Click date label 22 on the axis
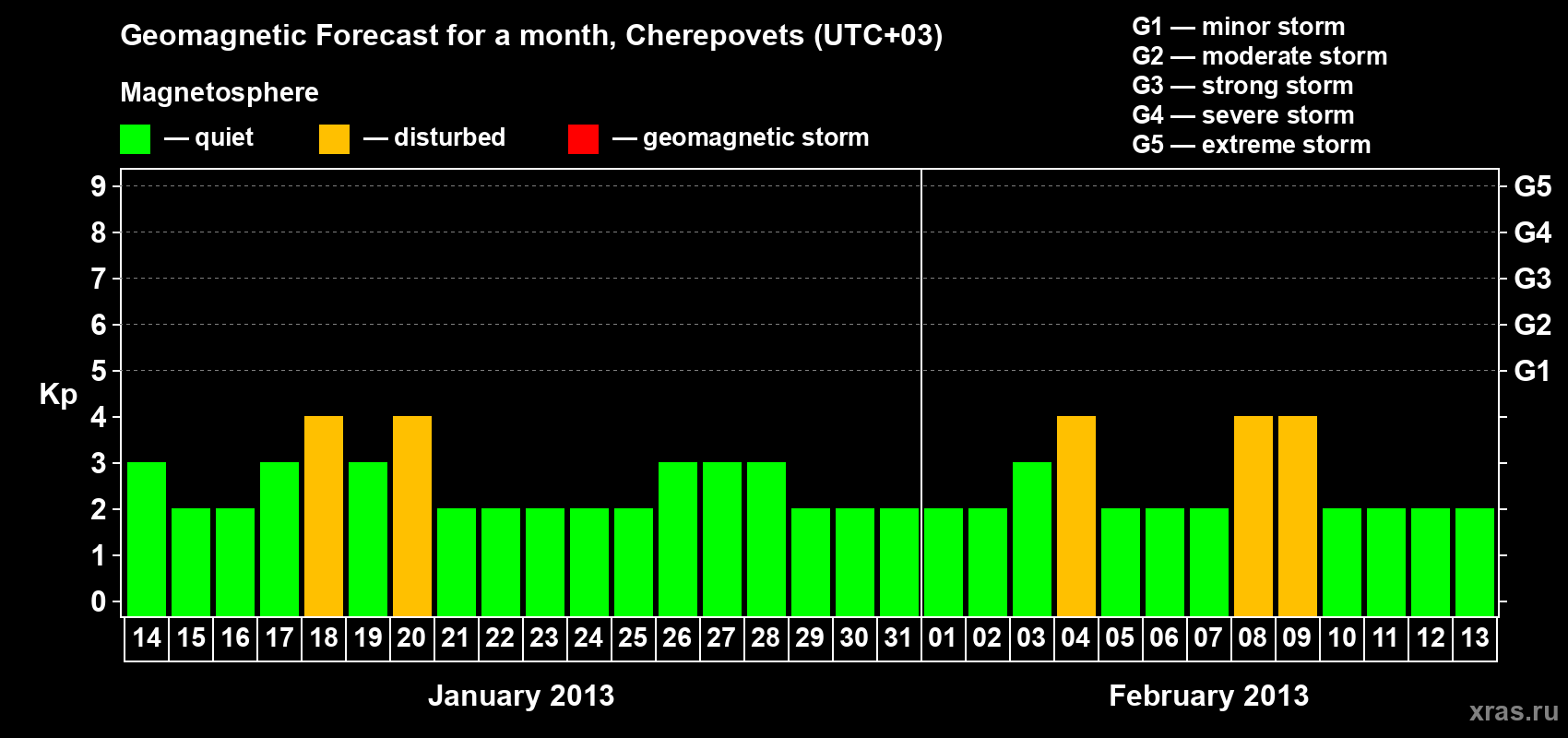The width and height of the screenshot is (1568, 738). tap(500, 638)
